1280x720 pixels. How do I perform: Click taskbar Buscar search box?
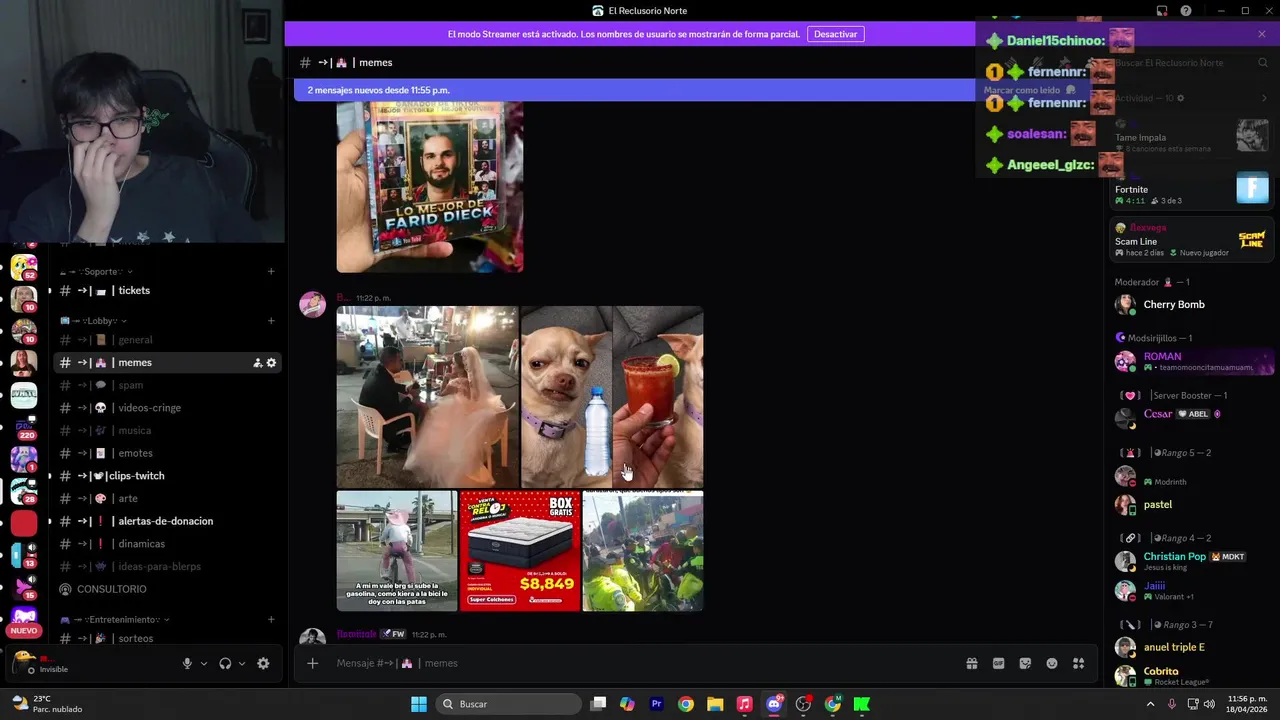click(x=510, y=704)
